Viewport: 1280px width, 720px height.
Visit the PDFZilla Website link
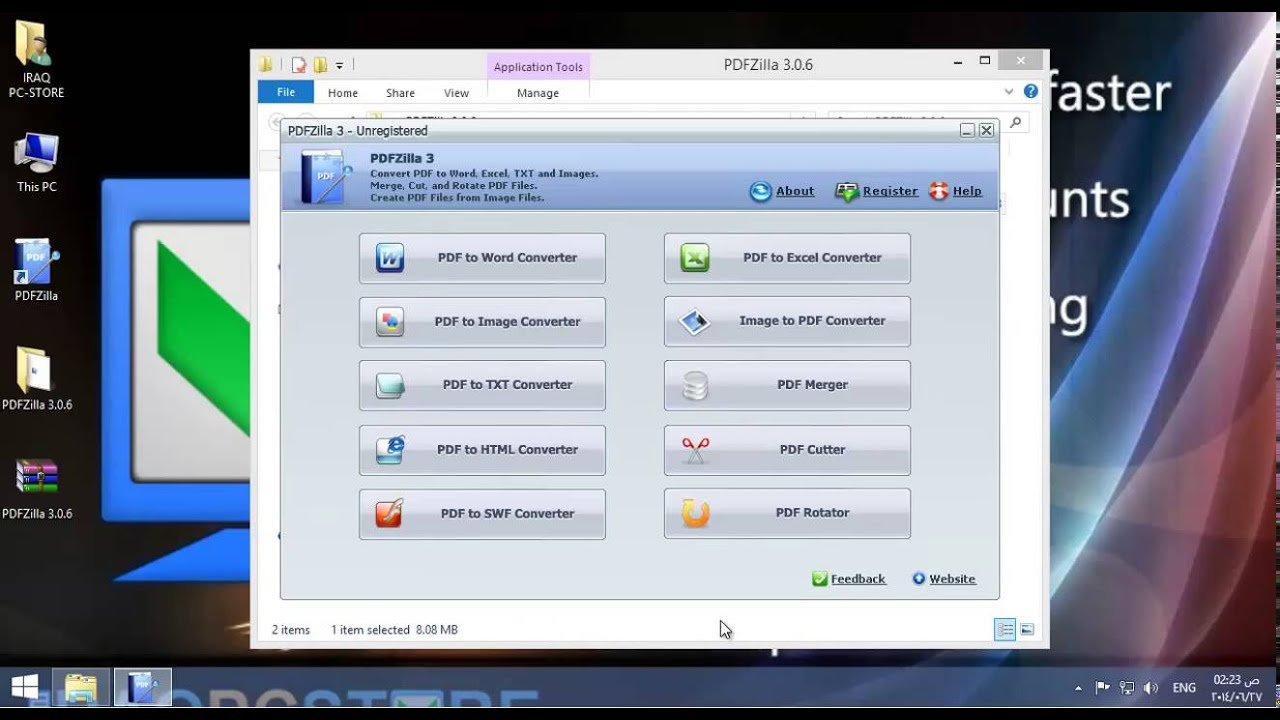click(x=952, y=579)
